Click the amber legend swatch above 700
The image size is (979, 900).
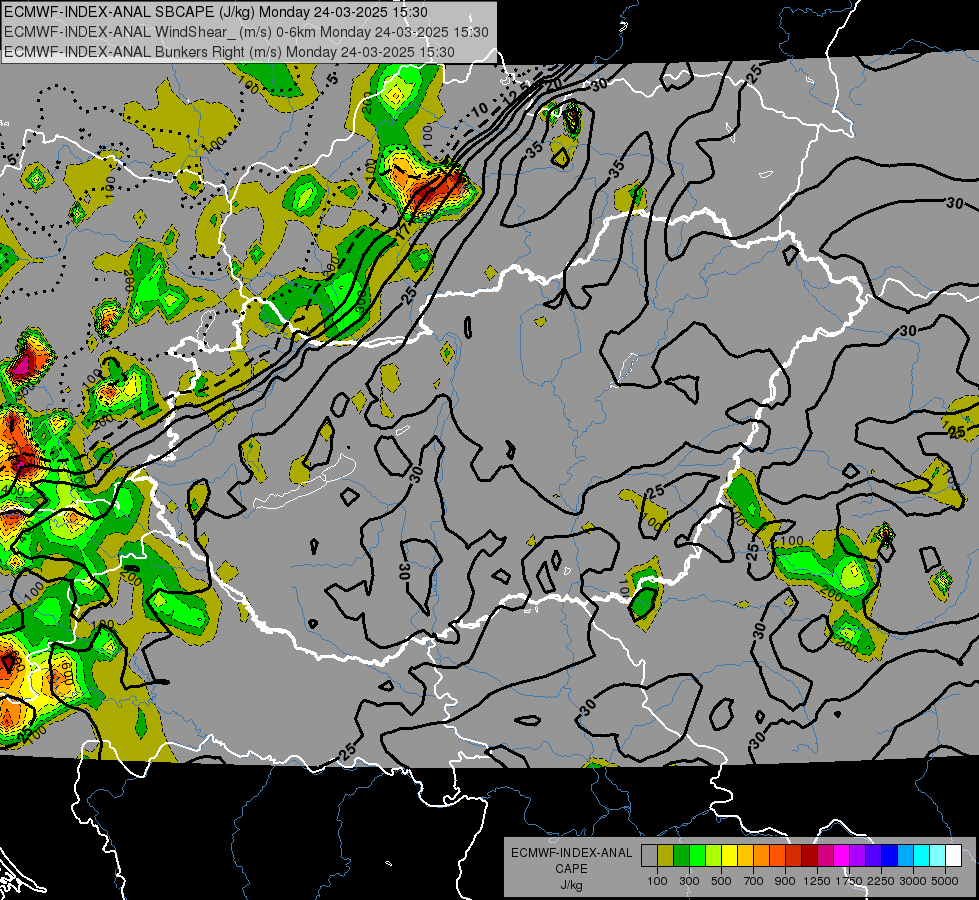click(745, 855)
